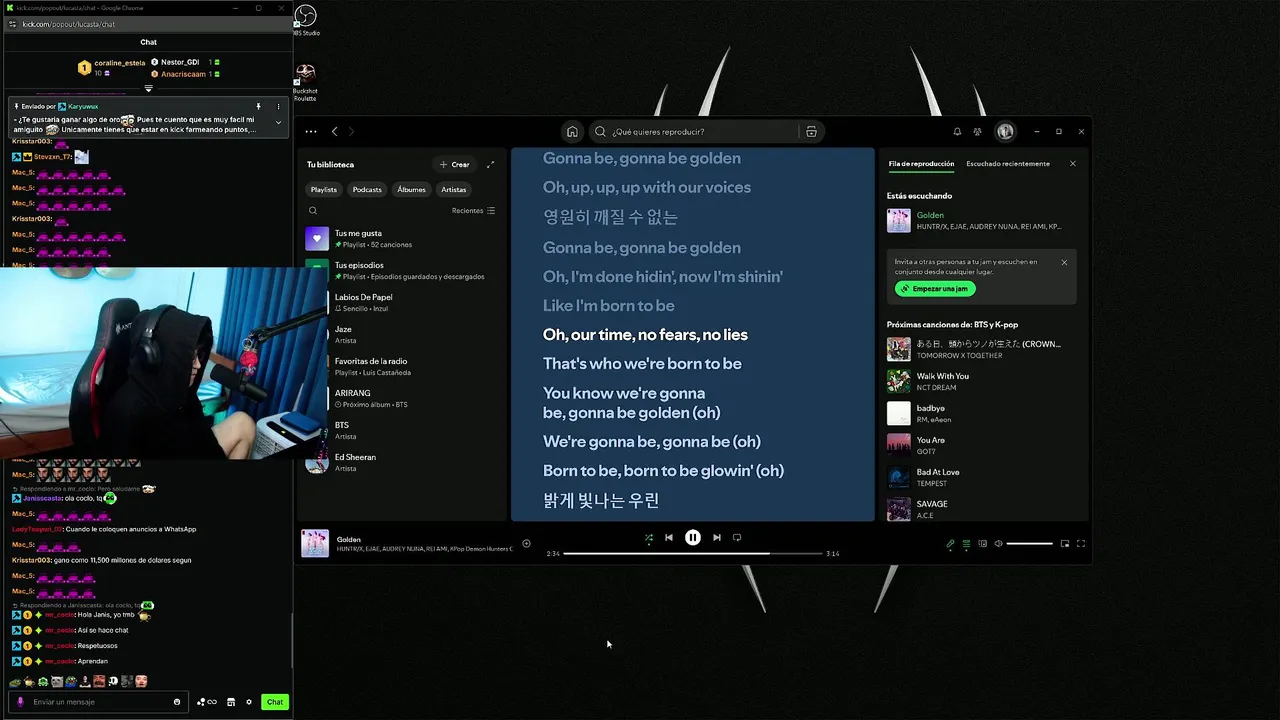
Task: Close the queue side panel
Action: click(x=1073, y=164)
